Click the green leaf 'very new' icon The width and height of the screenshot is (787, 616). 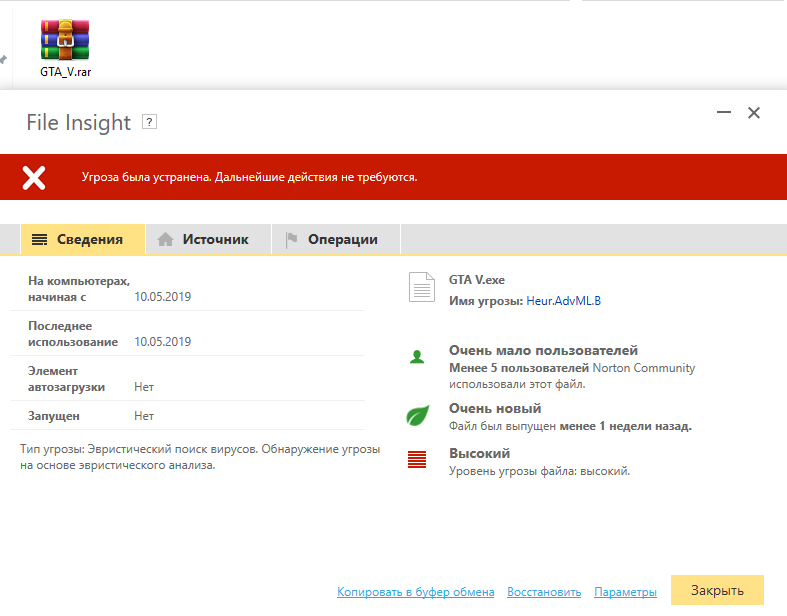[x=418, y=415]
